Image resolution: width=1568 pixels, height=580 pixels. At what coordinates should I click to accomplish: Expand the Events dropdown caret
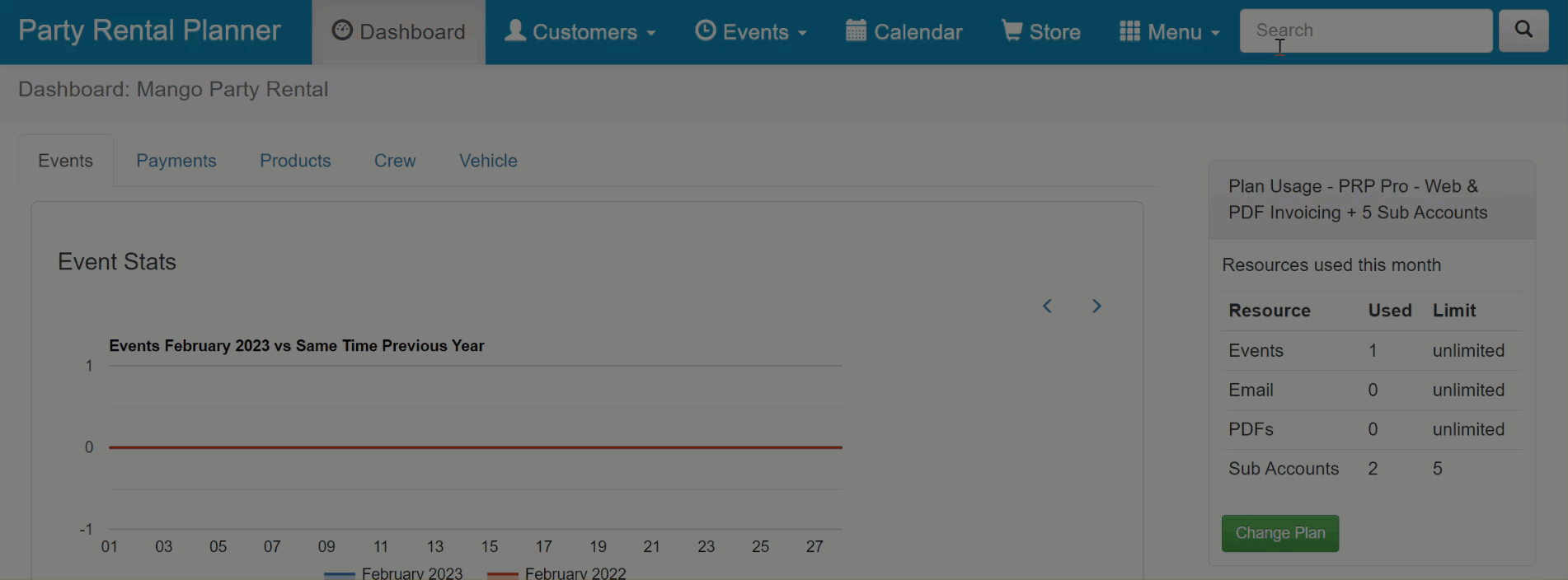tap(802, 33)
